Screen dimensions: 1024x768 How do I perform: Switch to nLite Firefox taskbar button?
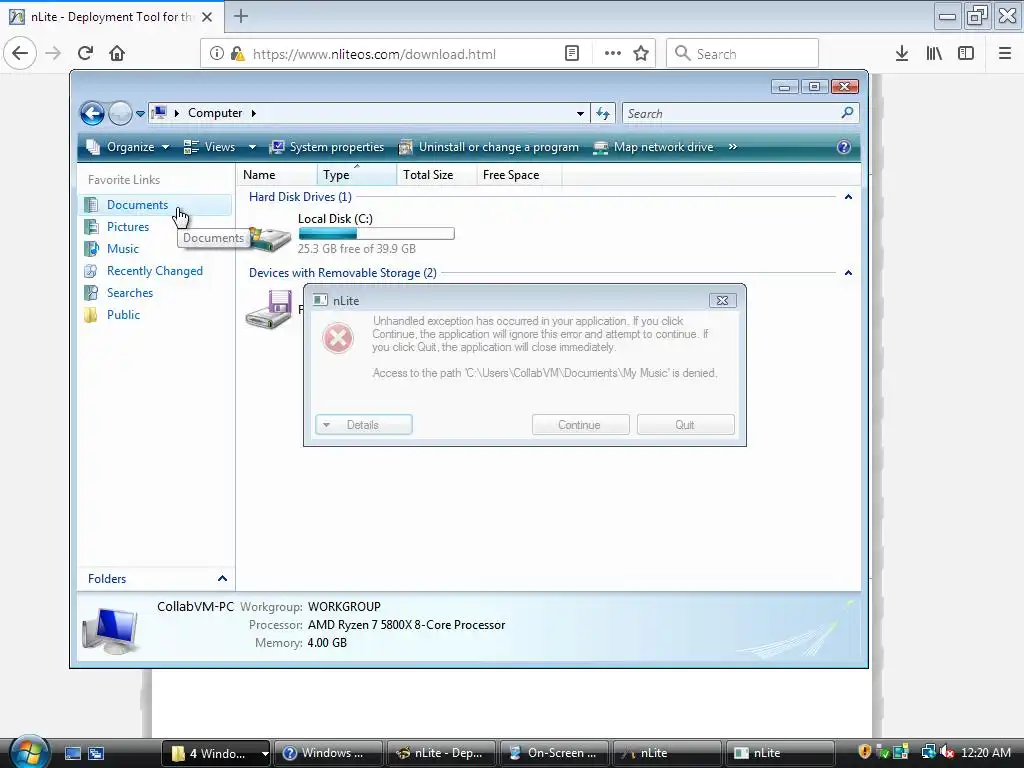point(441,753)
